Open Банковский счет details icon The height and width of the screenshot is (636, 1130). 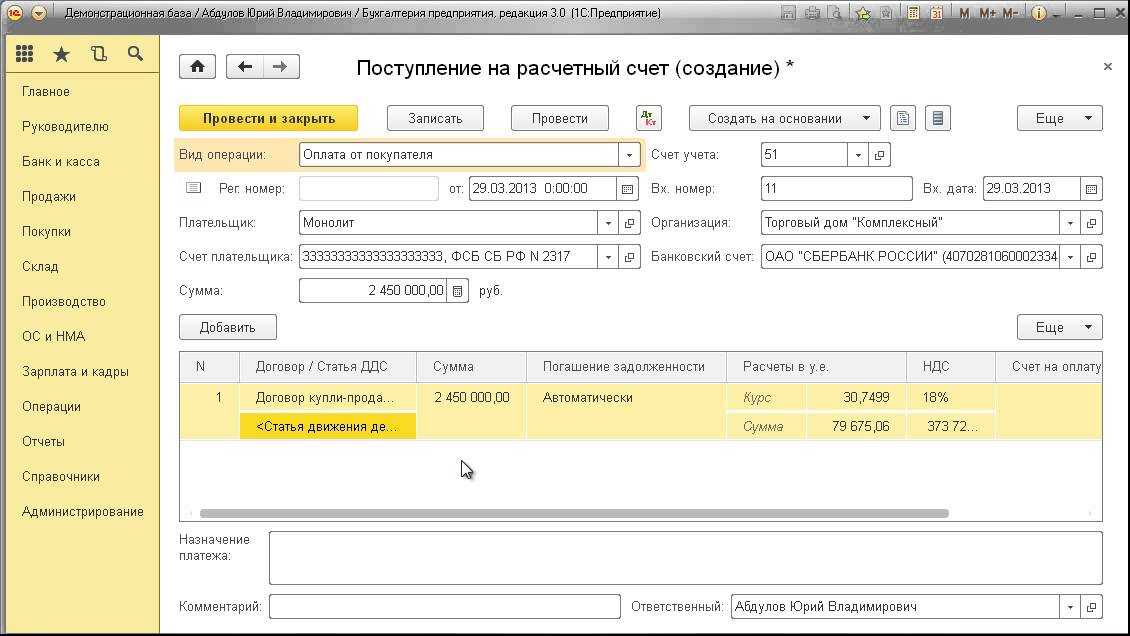tap(1091, 256)
